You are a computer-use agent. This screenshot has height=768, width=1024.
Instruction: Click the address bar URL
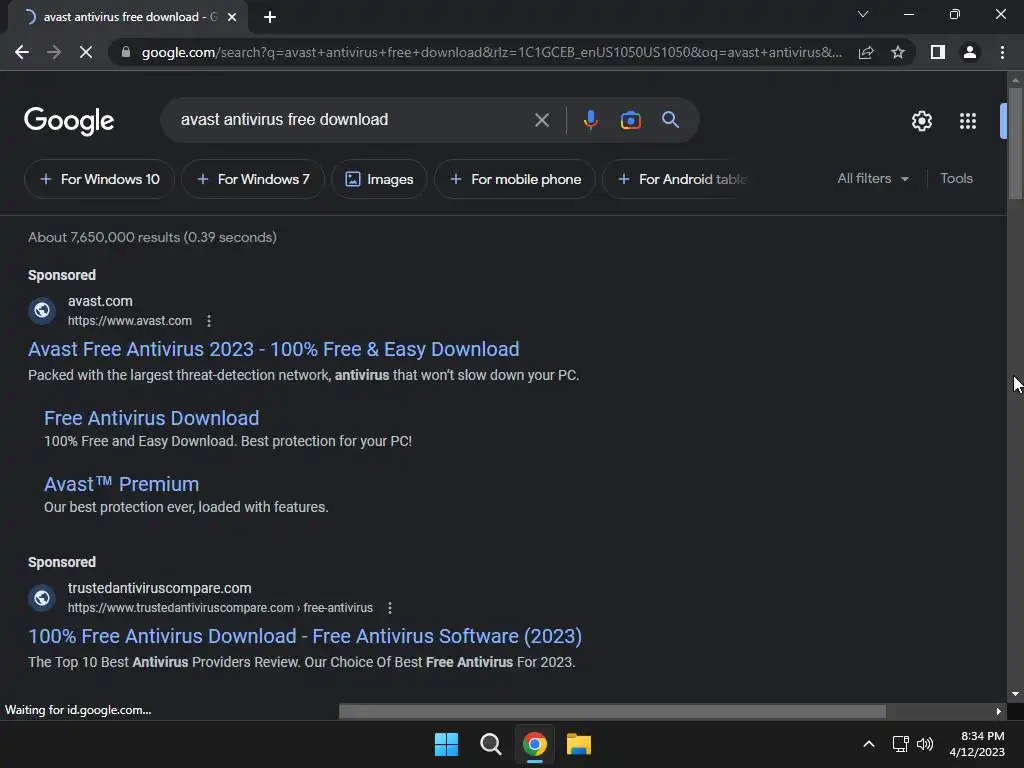491,52
